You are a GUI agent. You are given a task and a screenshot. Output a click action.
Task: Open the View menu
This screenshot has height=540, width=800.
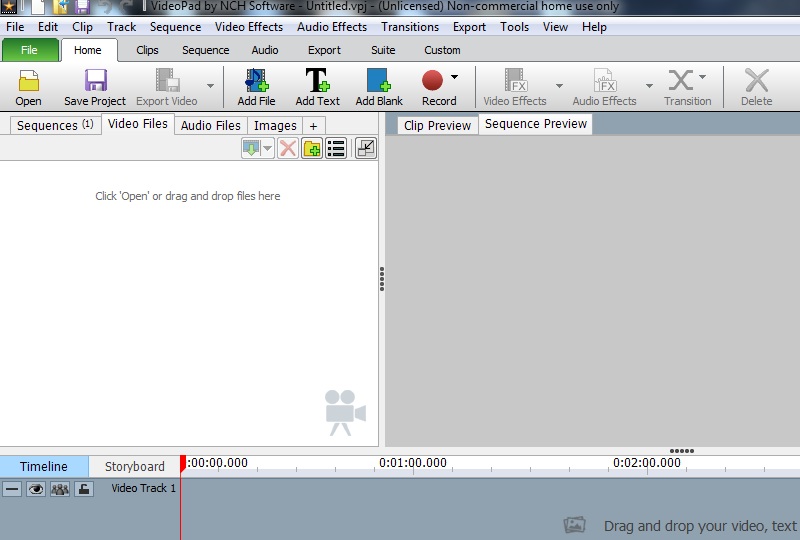click(x=555, y=27)
